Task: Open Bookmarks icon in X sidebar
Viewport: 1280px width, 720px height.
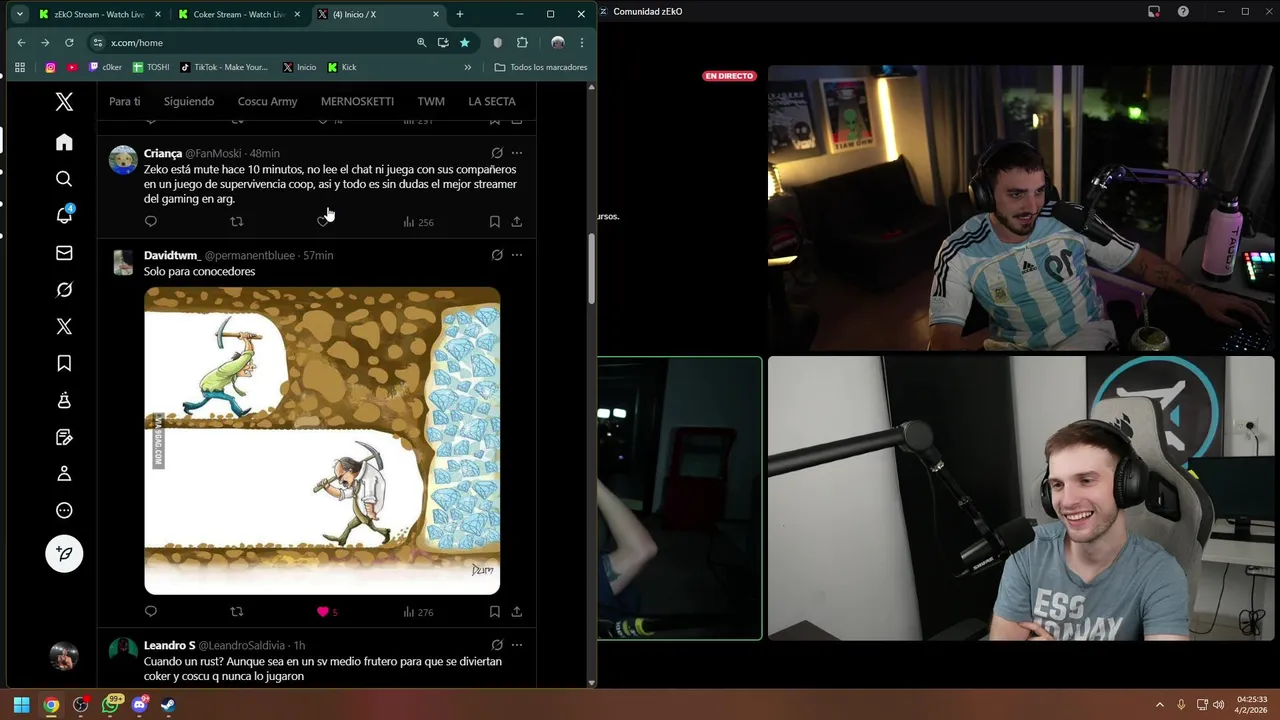Action: [x=64, y=363]
